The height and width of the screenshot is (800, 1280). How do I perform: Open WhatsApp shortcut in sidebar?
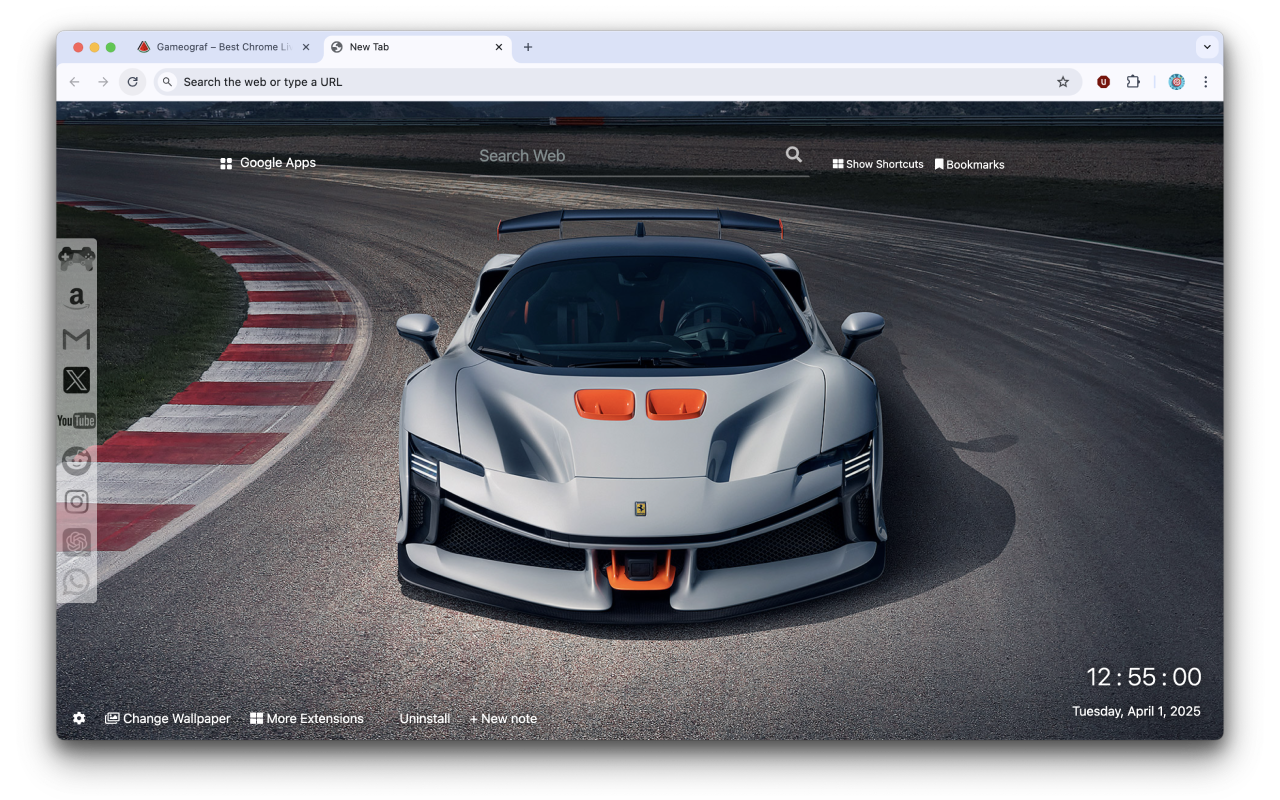tap(76, 582)
